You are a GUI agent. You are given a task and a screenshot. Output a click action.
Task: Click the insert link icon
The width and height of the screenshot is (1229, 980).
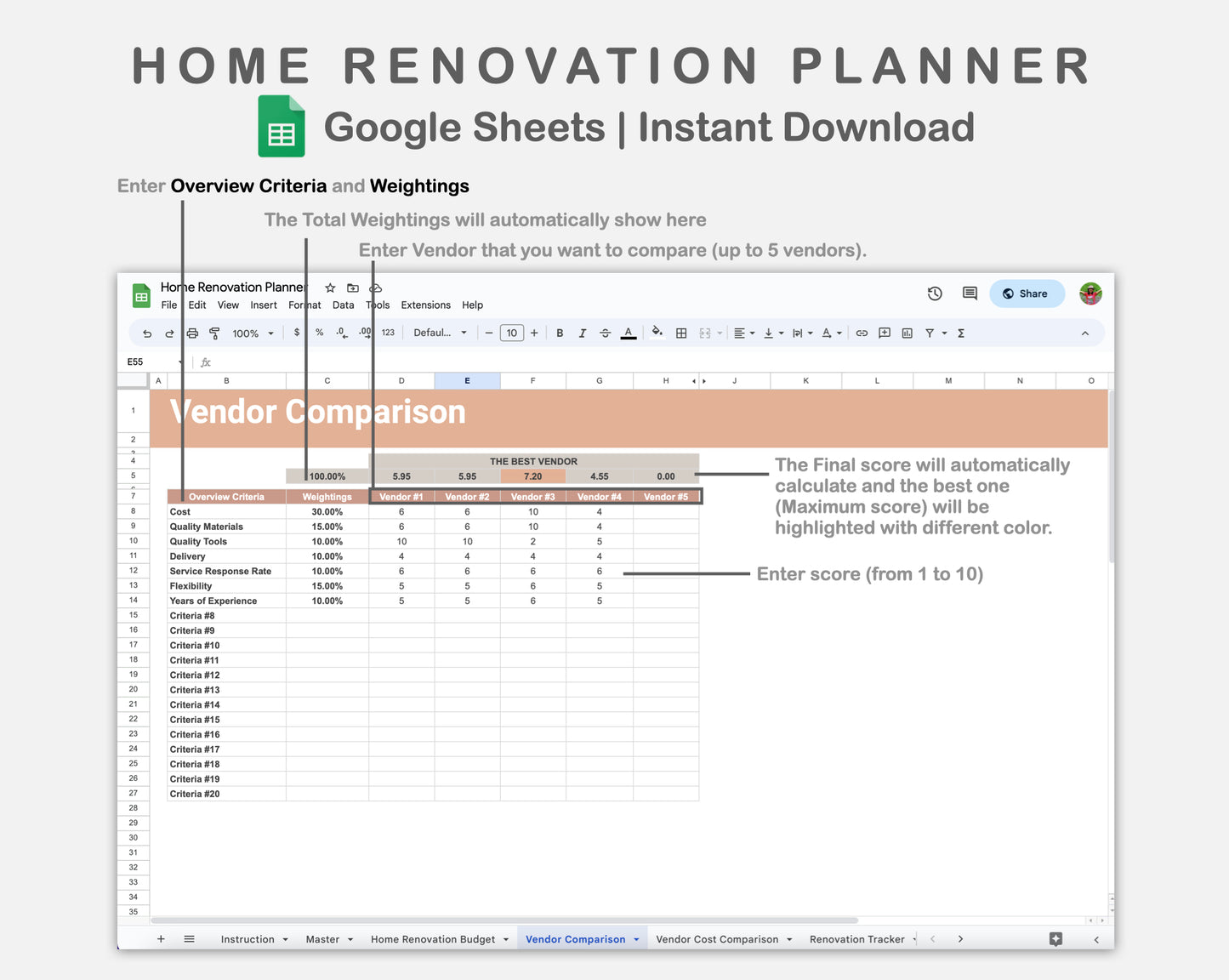point(861,333)
